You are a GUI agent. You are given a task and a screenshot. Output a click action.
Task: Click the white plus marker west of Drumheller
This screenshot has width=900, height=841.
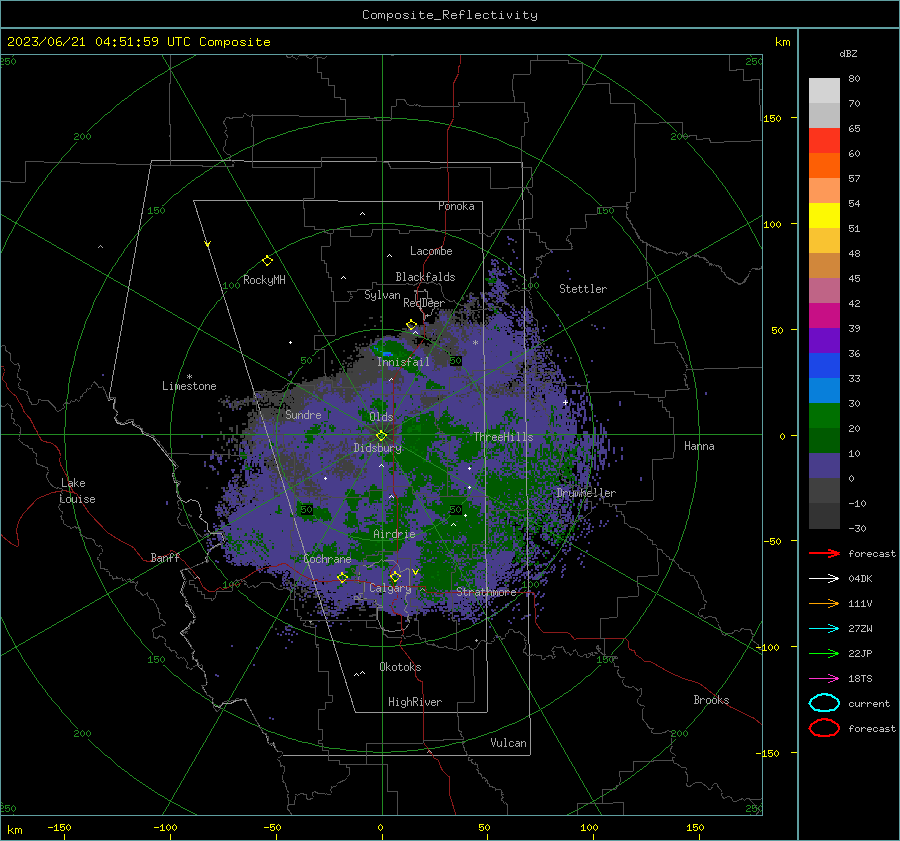pos(565,402)
